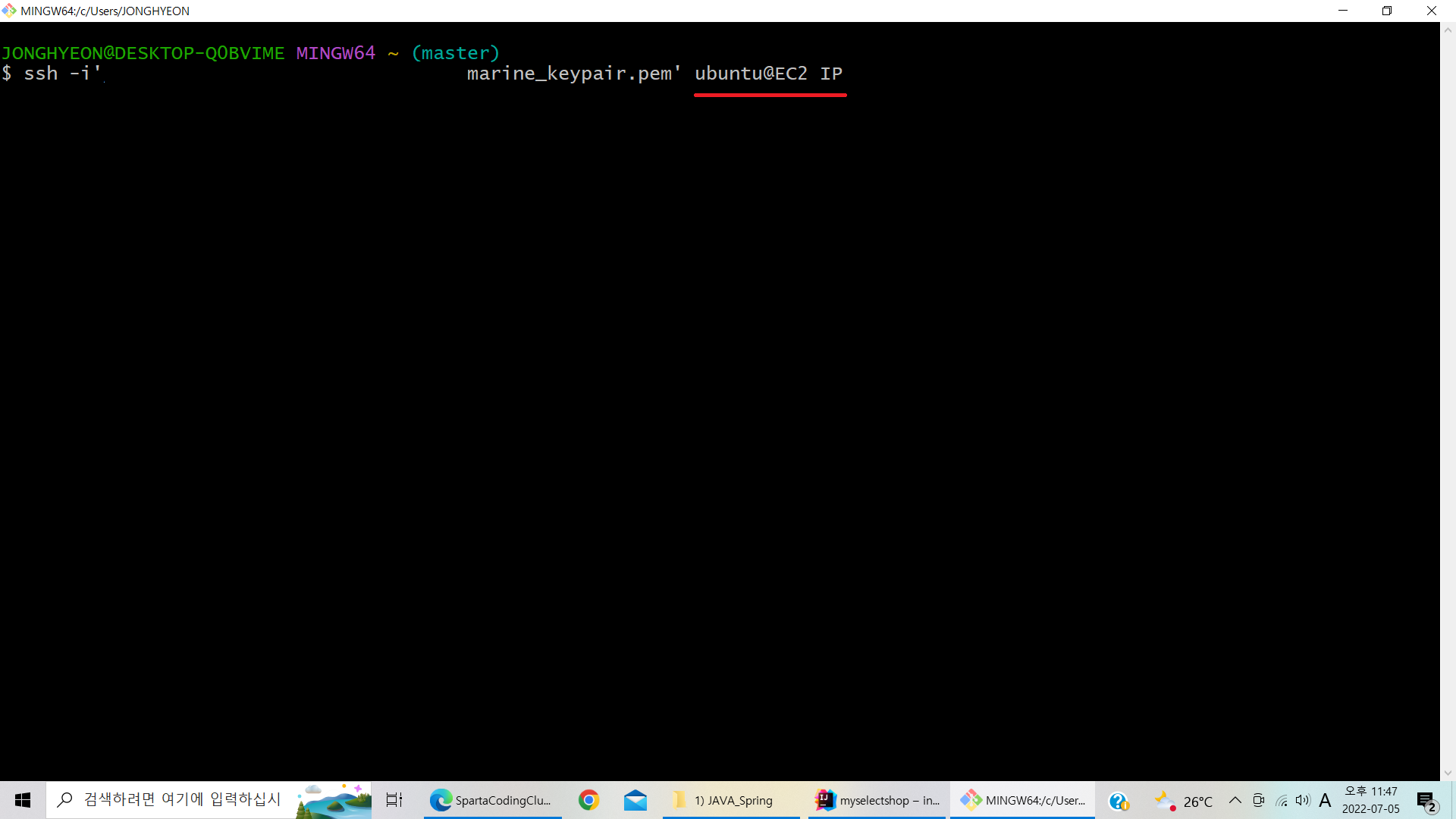Click the clock showing 2022-07-05
This screenshot has height=819, width=1456.
click(x=1371, y=800)
